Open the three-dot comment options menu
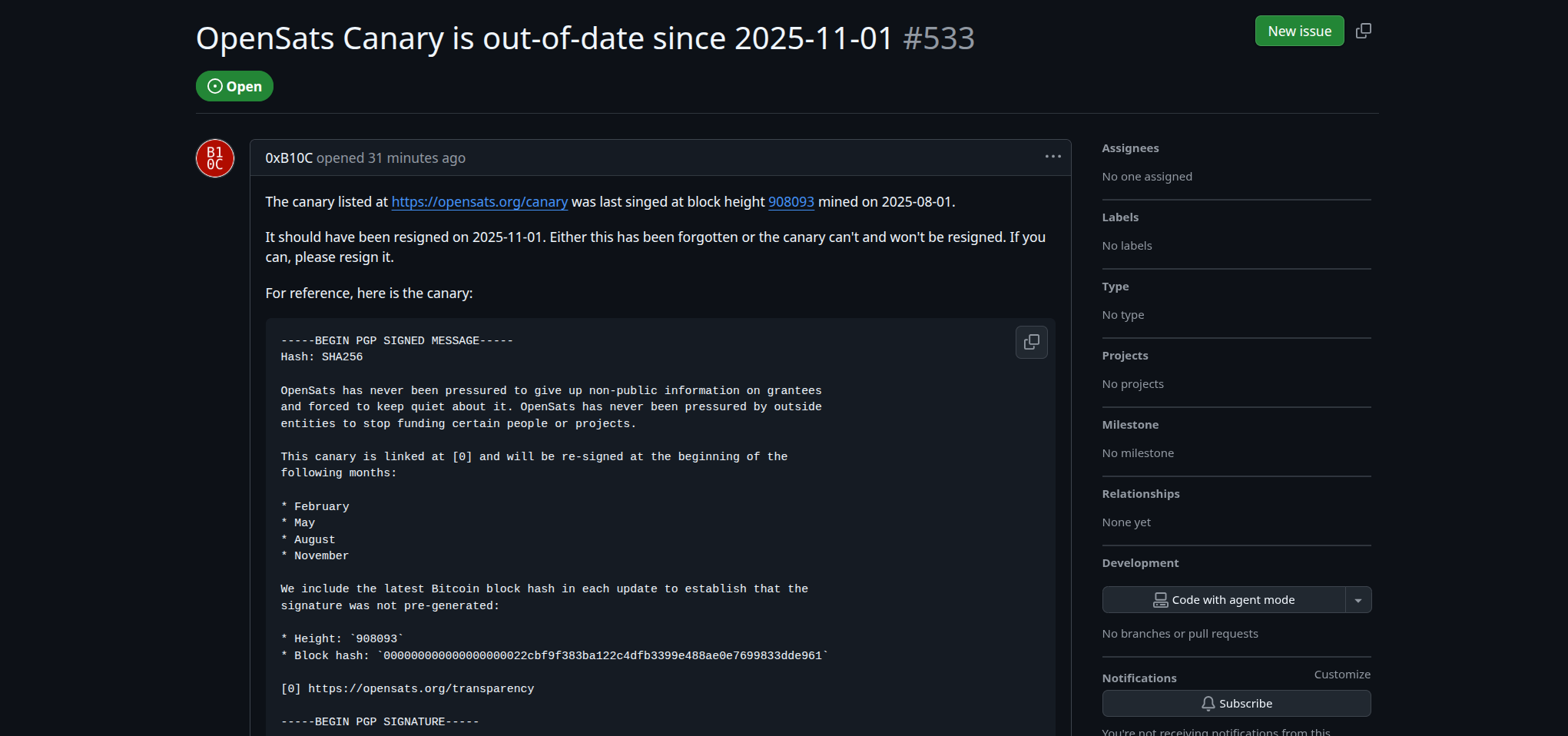This screenshot has width=1568, height=736. coord(1053,157)
